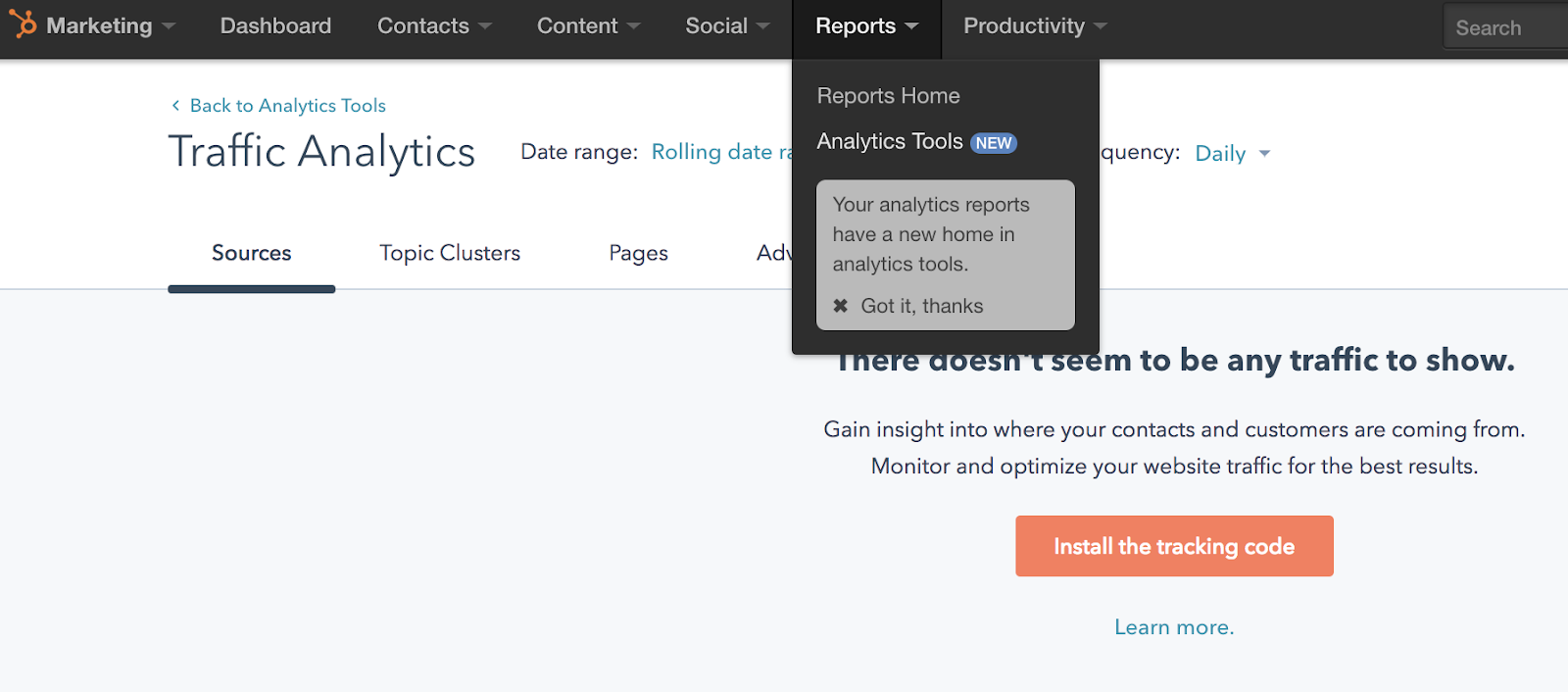Collapse the Reports dropdown menu

click(x=866, y=25)
